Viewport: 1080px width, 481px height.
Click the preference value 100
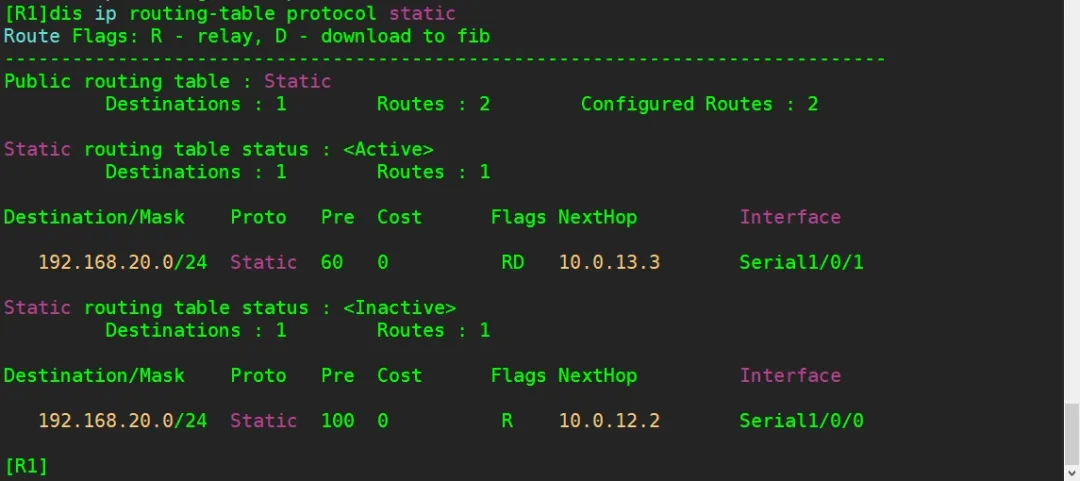click(x=337, y=421)
